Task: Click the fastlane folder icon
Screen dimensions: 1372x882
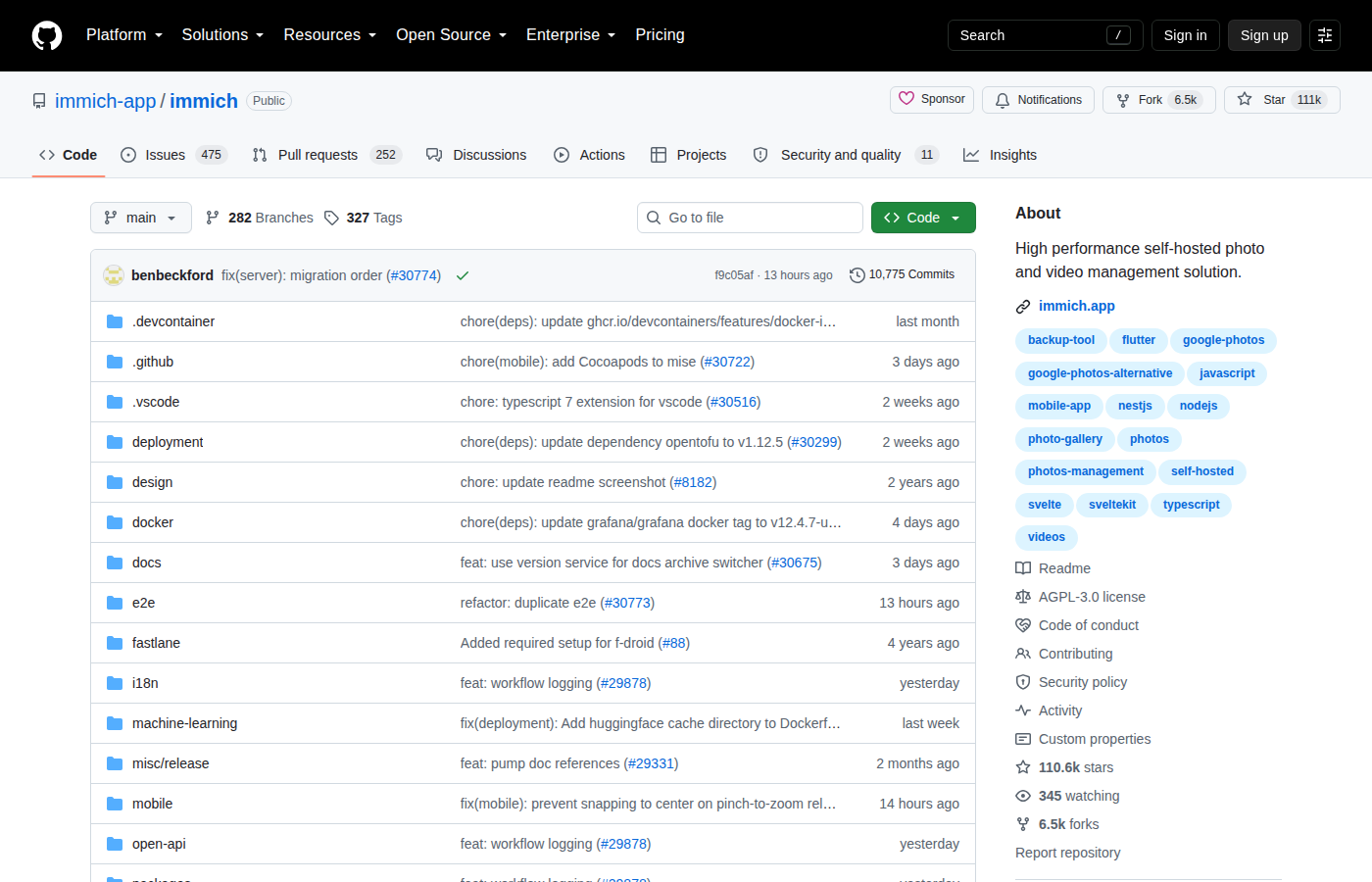Action: [115, 643]
